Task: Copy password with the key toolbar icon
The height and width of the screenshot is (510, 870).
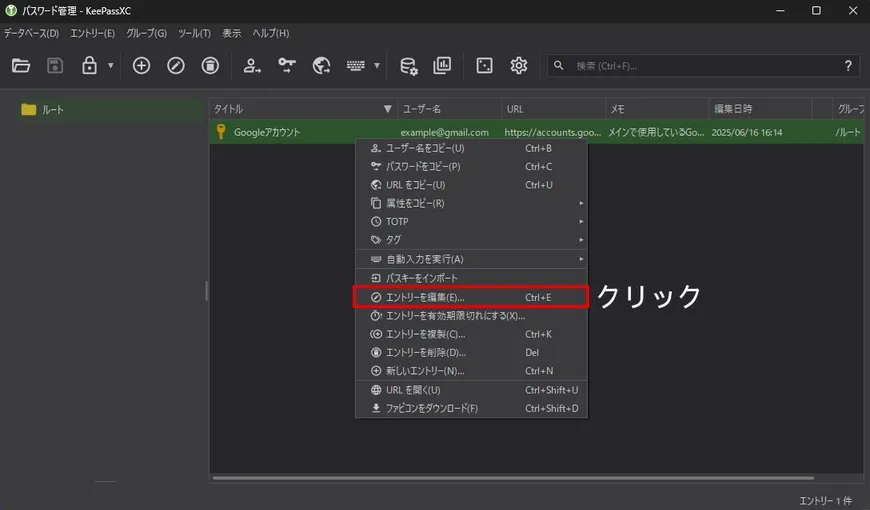Action: (287, 65)
